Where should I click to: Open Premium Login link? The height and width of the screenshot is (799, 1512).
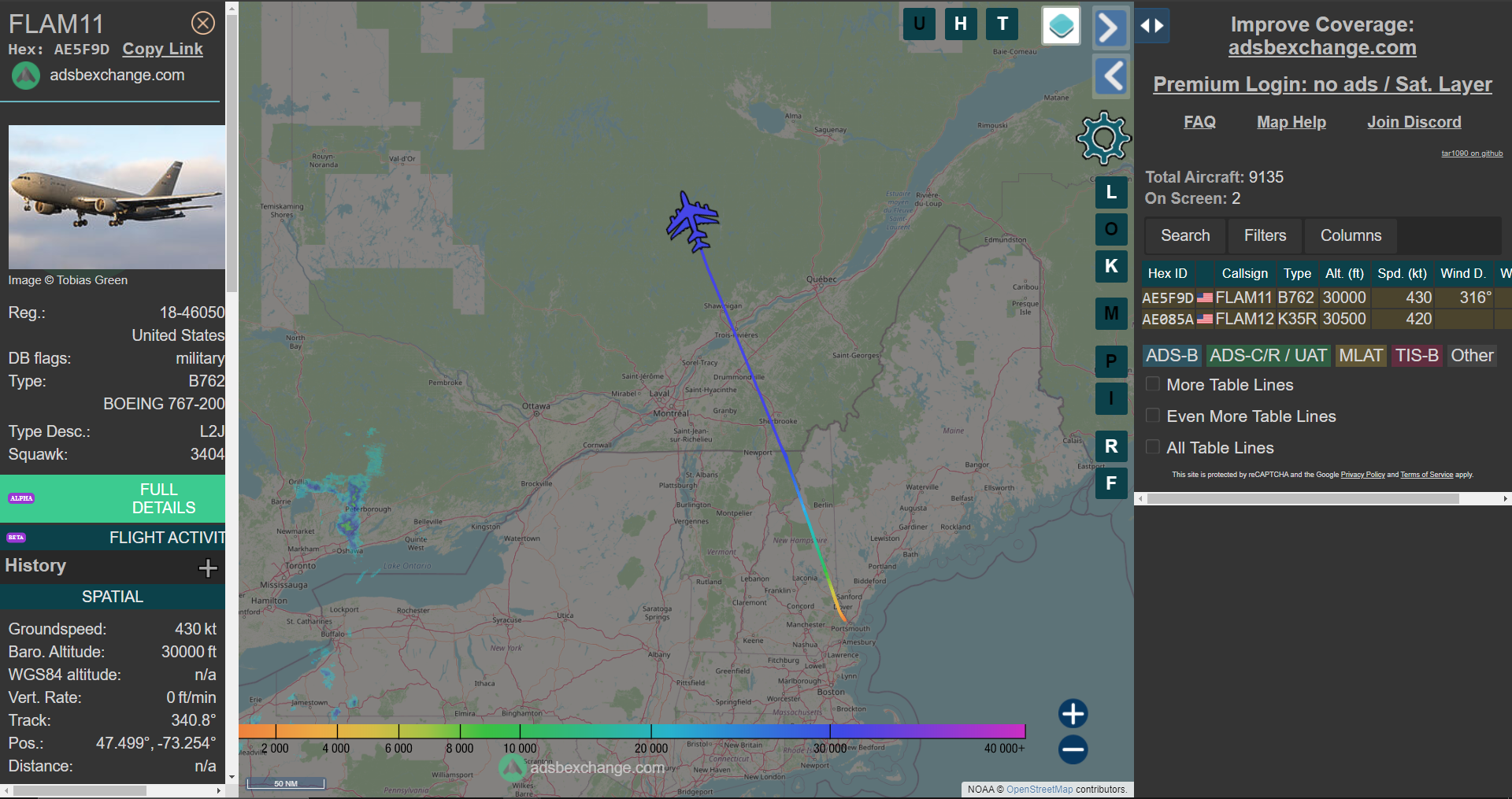pos(1322,84)
